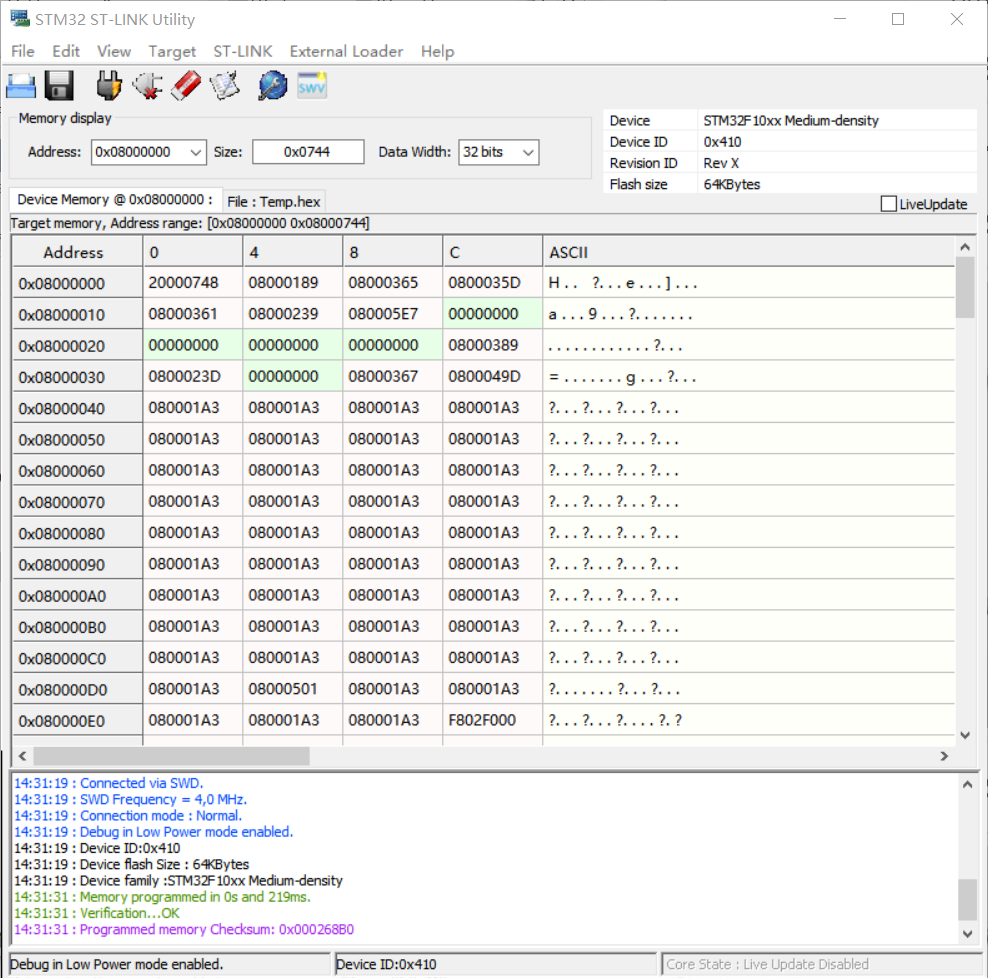Click address row 0x08000040
The width and height of the screenshot is (988, 978).
[x=77, y=408]
